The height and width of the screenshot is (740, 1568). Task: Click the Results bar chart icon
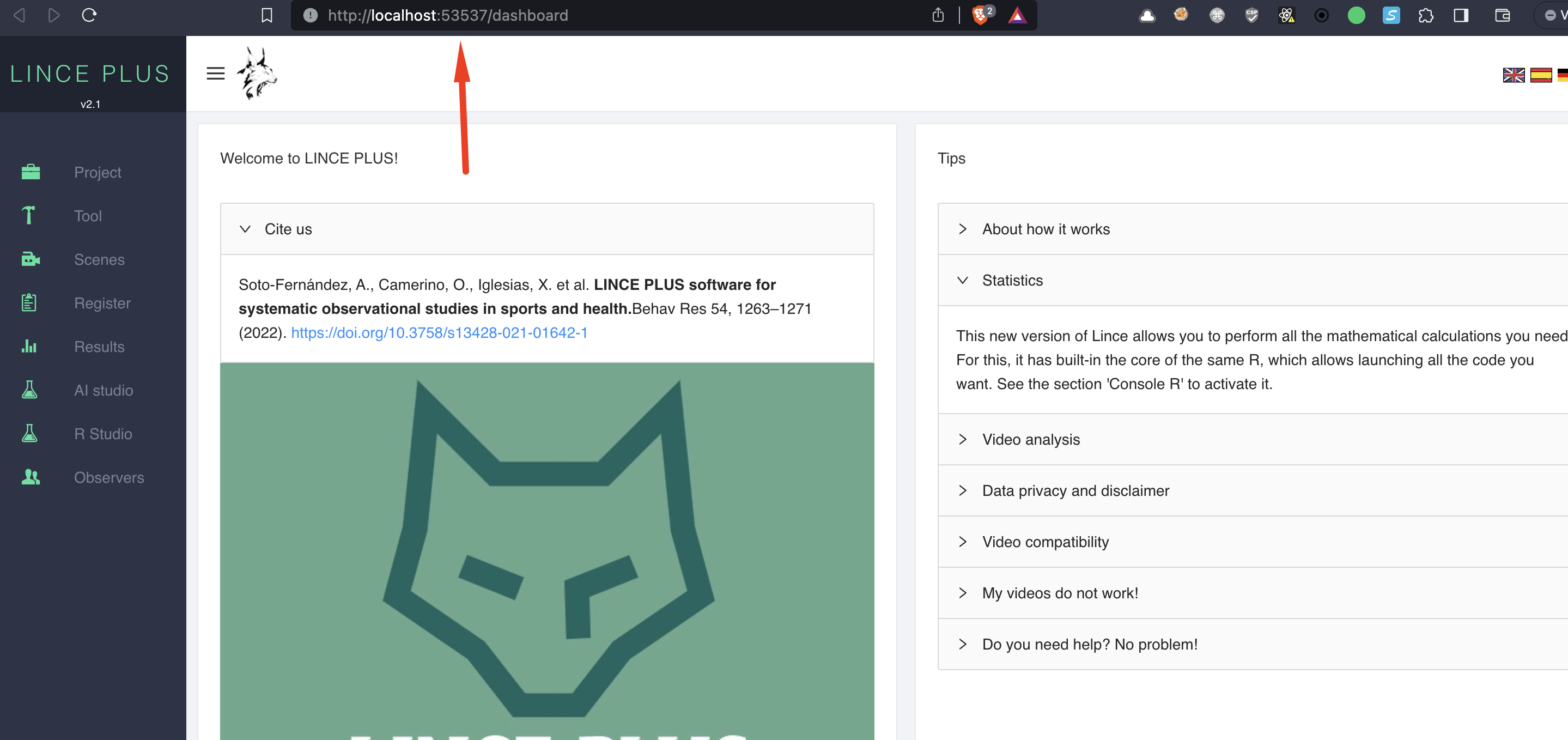click(29, 347)
